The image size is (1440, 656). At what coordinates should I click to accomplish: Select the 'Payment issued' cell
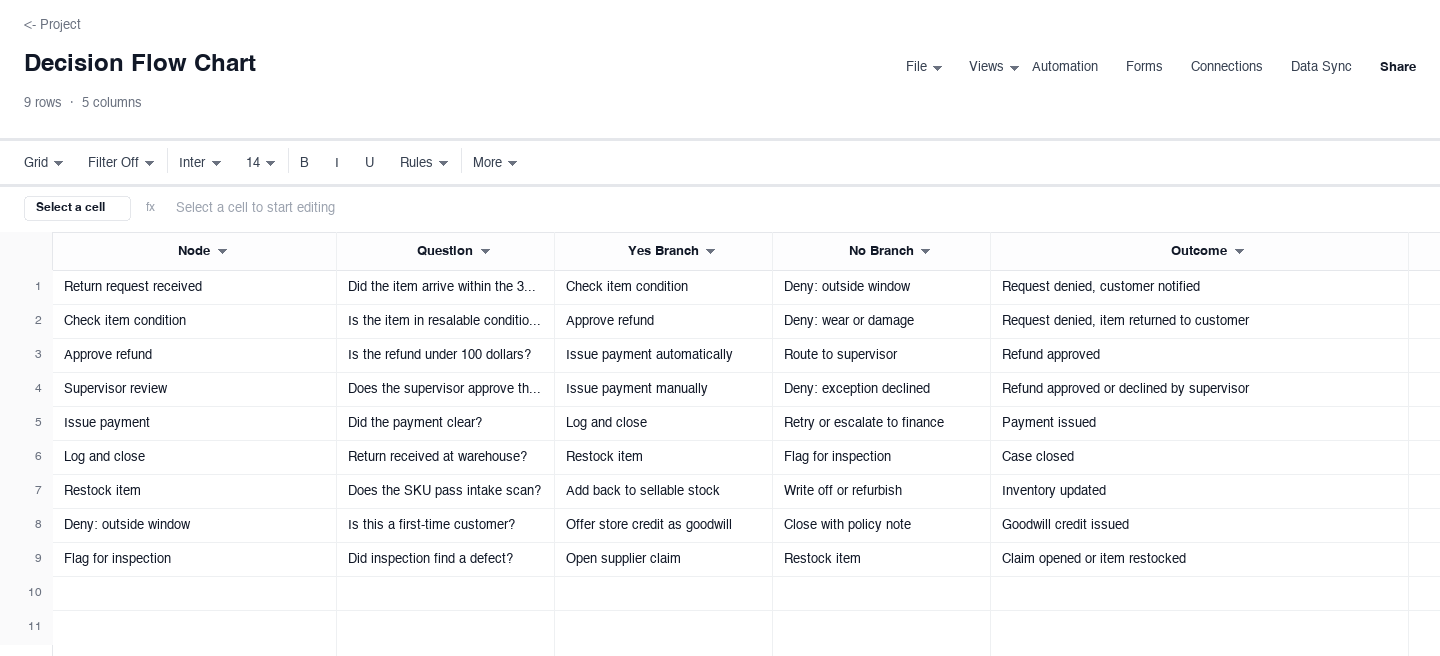pyautogui.click(x=1199, y=423)
